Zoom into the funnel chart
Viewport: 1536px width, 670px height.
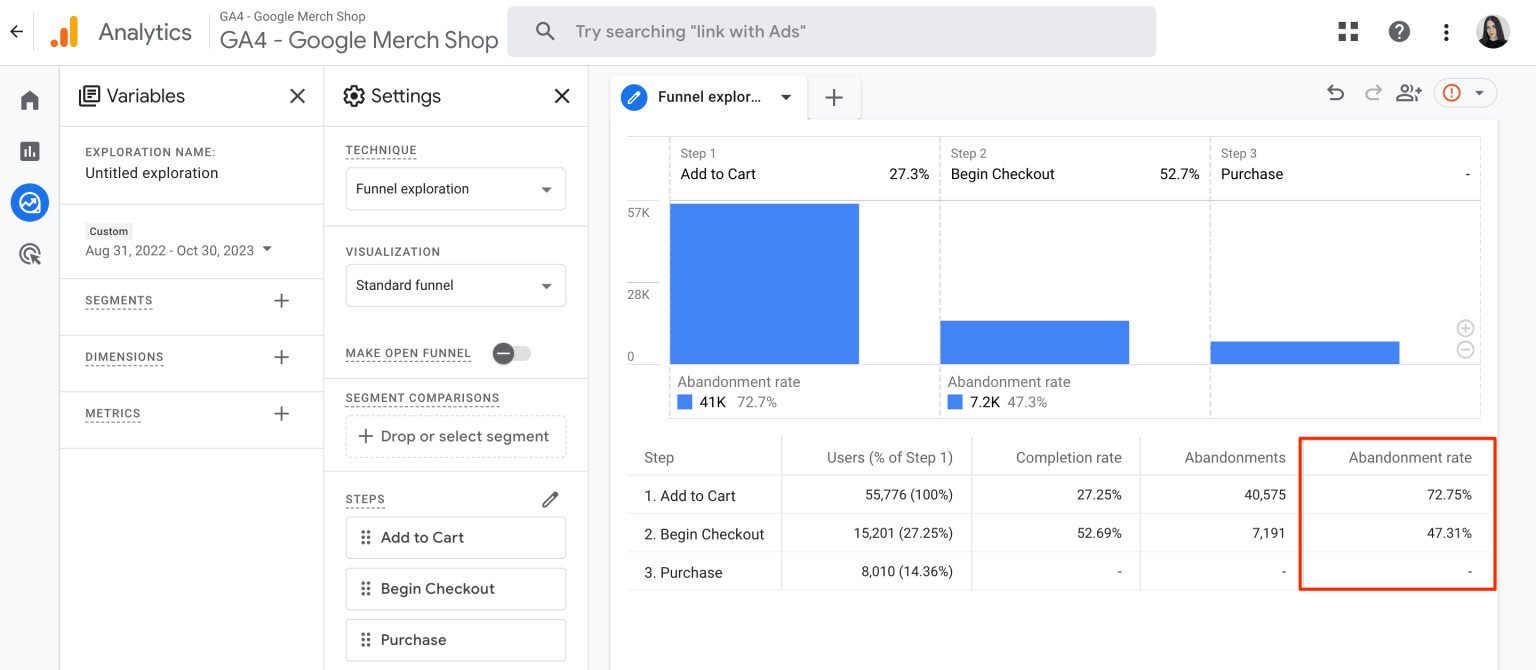click(x=1464, y=327)
